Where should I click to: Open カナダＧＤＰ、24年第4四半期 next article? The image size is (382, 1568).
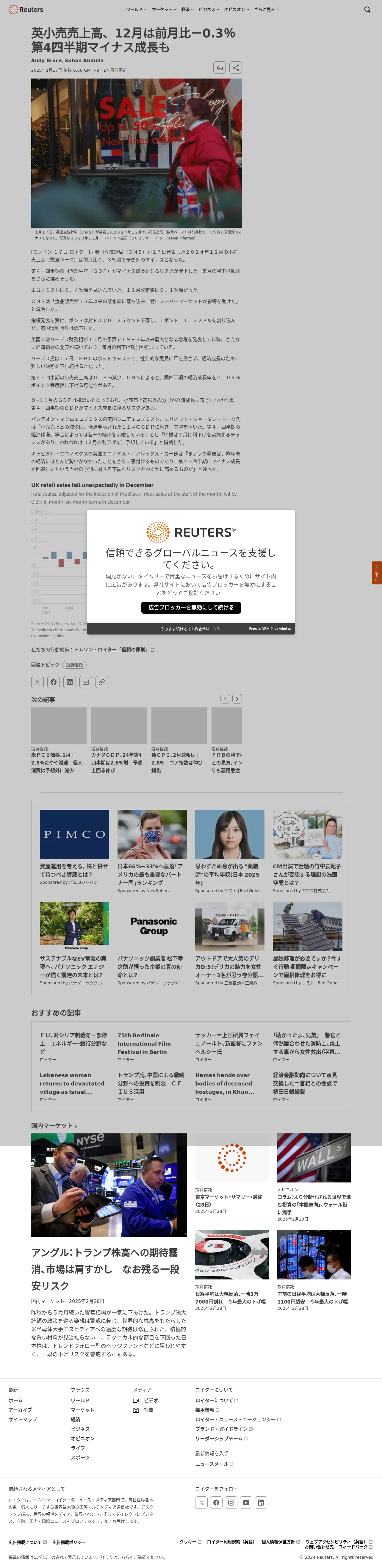[x=117, y=762]
